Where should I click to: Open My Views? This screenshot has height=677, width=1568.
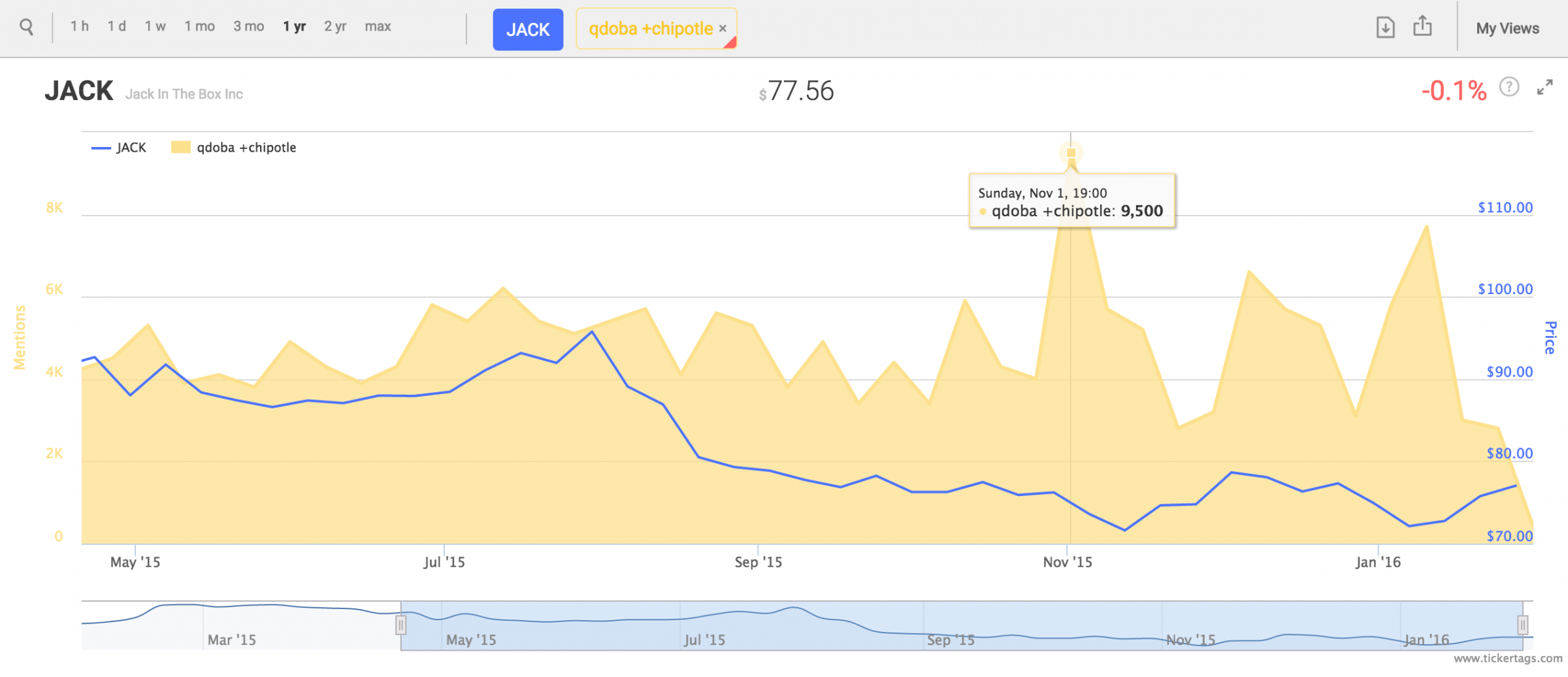[x=1507, y=28]
